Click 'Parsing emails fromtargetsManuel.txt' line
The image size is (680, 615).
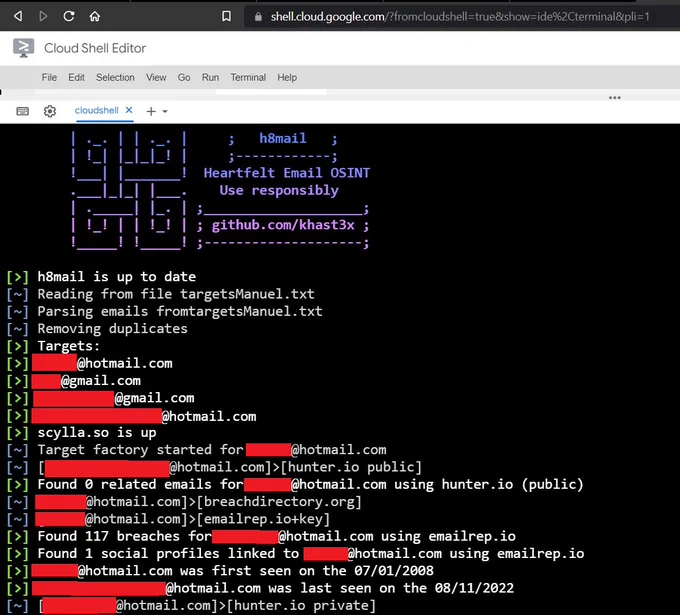(x=180, y=311)
